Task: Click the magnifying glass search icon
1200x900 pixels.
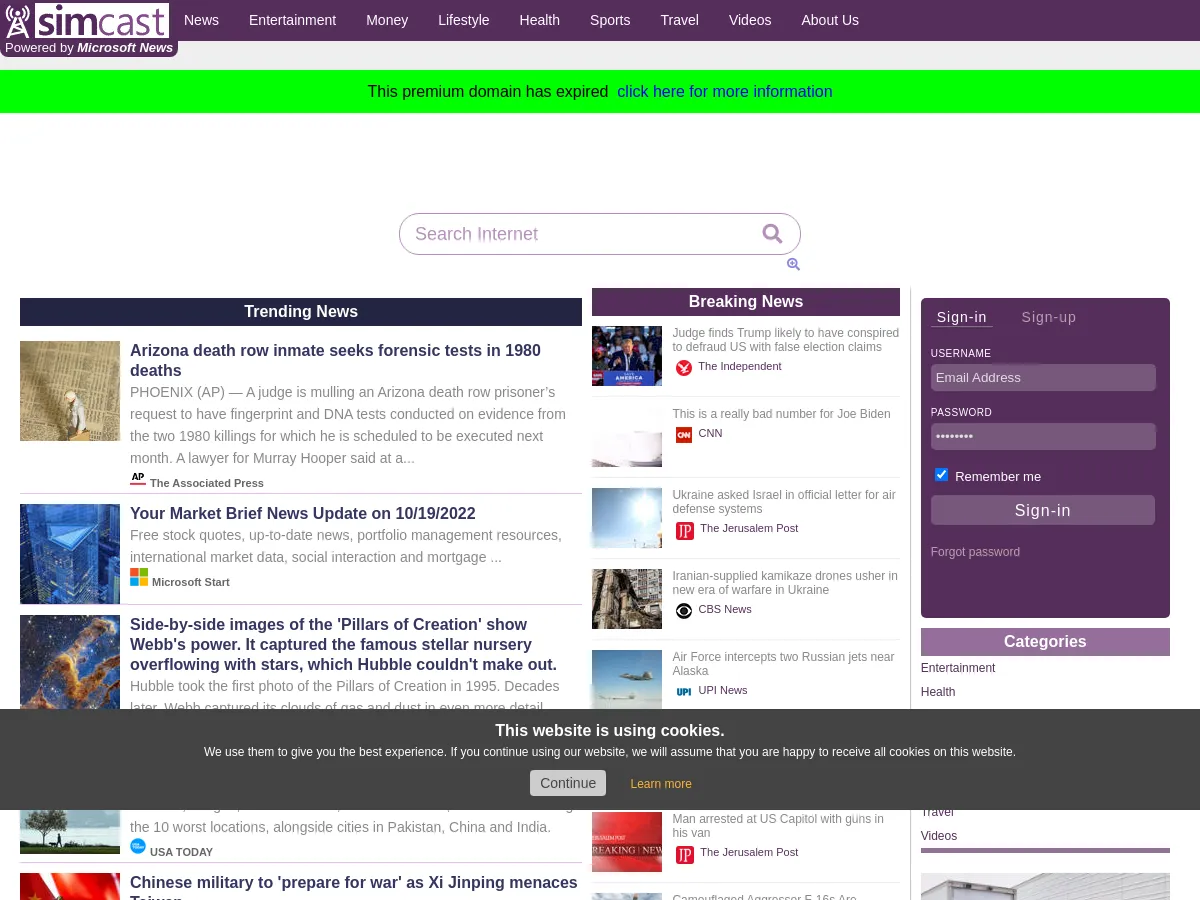Action: (x=772, y=234)
